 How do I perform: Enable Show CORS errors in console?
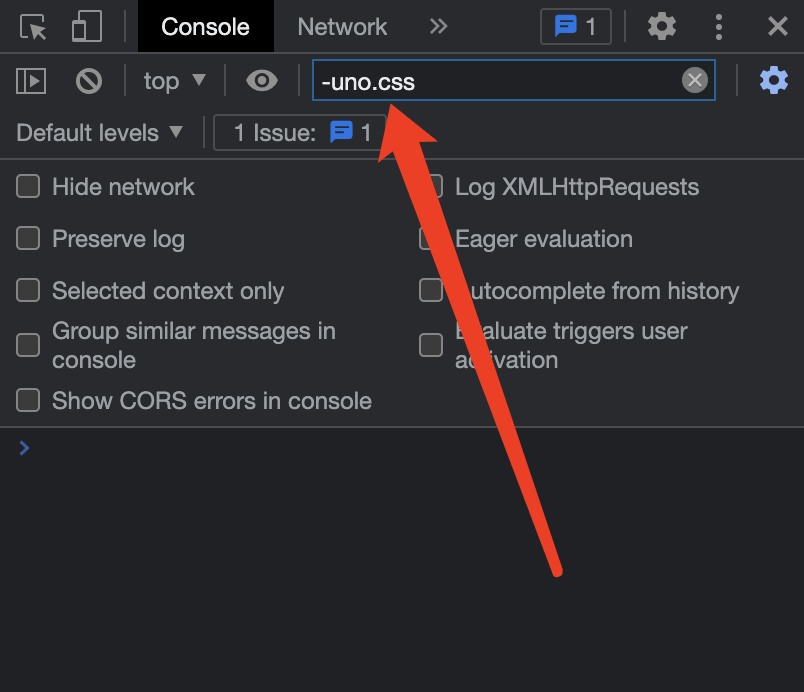pyautogui.click(x=28, y=400)
